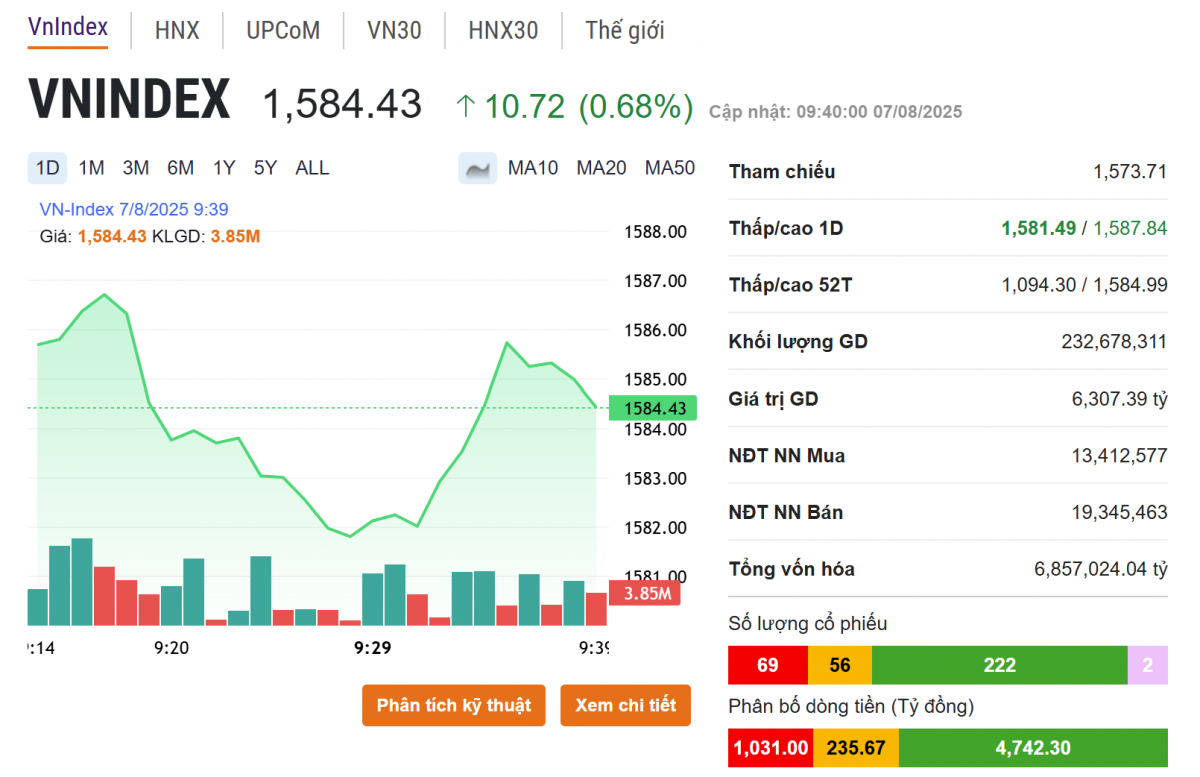
Task: Select the UPCoM tab
Action: tap(283, 31)
